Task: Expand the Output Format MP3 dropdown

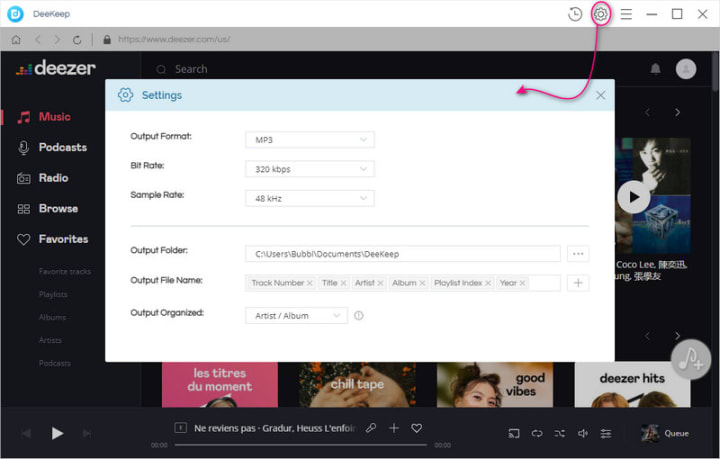Action: pos(310,140)
